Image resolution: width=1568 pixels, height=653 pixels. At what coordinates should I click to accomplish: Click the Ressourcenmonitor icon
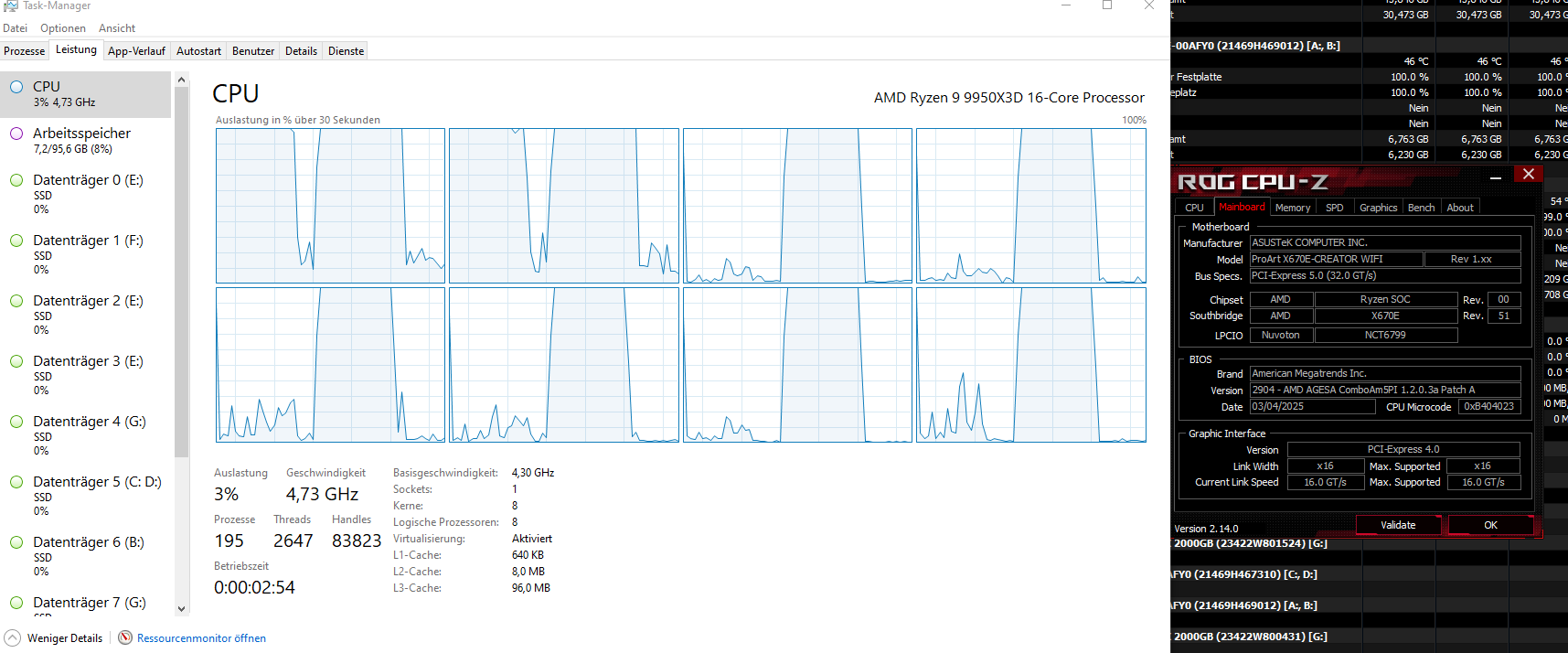[x=125, y=637]
